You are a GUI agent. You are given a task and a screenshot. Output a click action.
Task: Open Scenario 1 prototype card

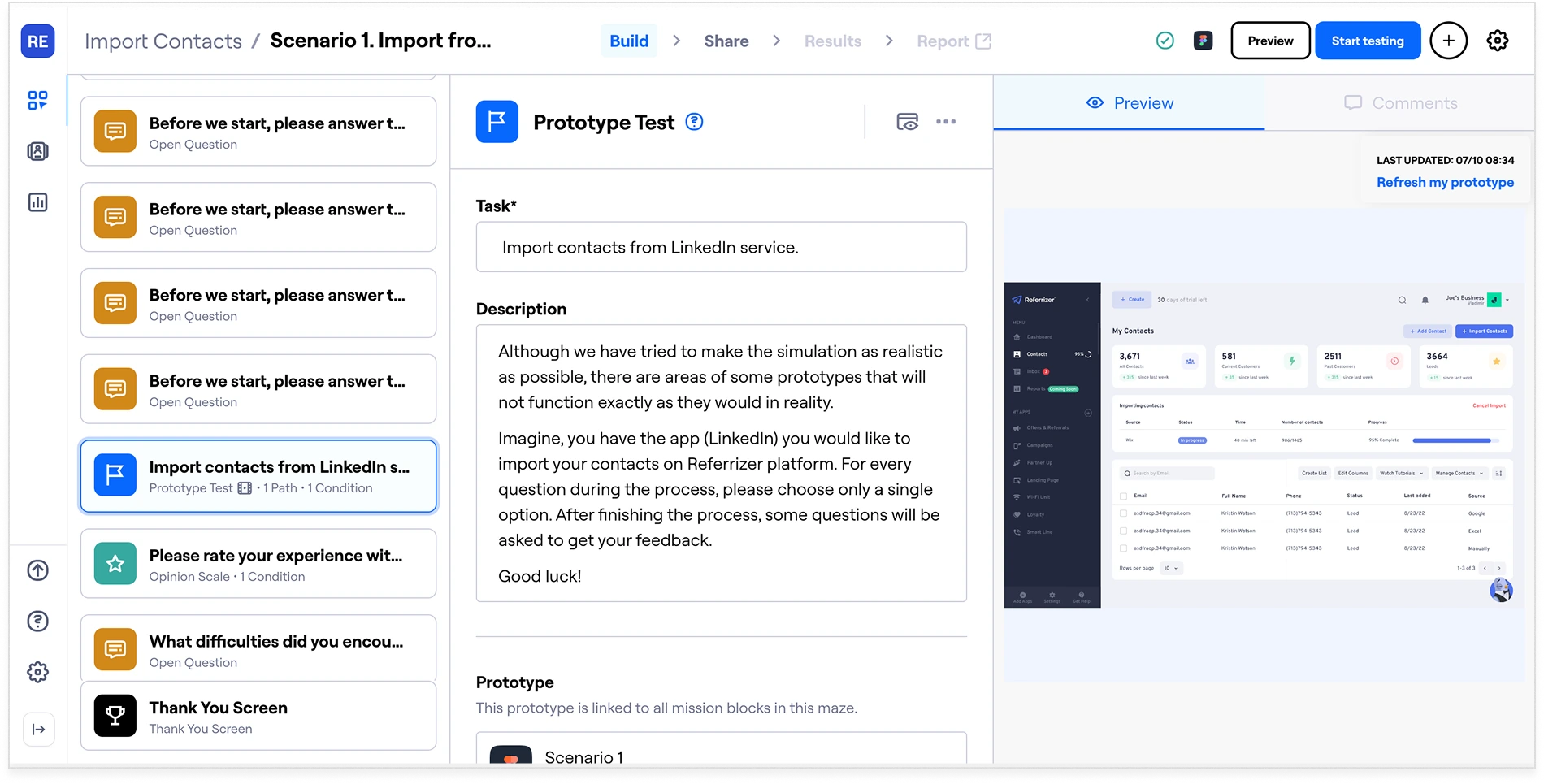pyautogui.click(x=721, y=749)
